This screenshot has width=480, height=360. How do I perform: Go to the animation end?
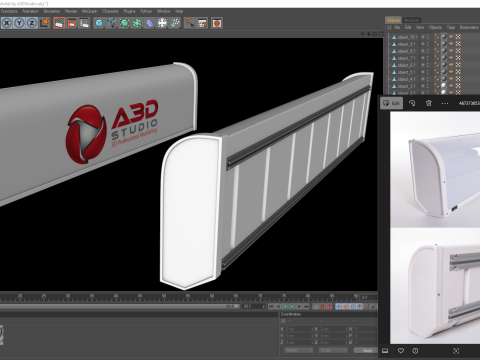pyautogui.click(x=306, y=306)
